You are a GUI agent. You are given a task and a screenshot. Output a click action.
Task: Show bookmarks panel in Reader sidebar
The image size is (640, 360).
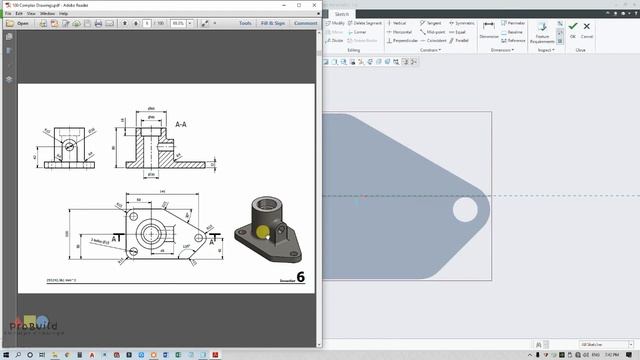click(x=9, y=51)
